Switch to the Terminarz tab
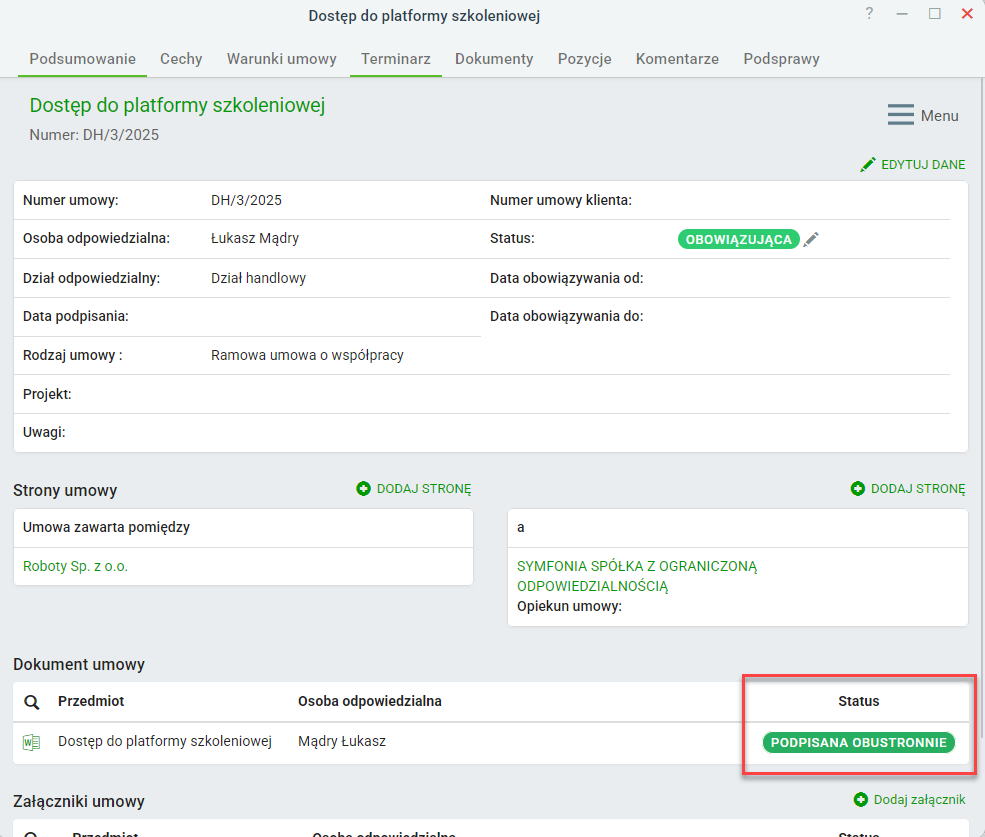The width and height of the screenshot is (985, 837). click(x=396, y=59)
